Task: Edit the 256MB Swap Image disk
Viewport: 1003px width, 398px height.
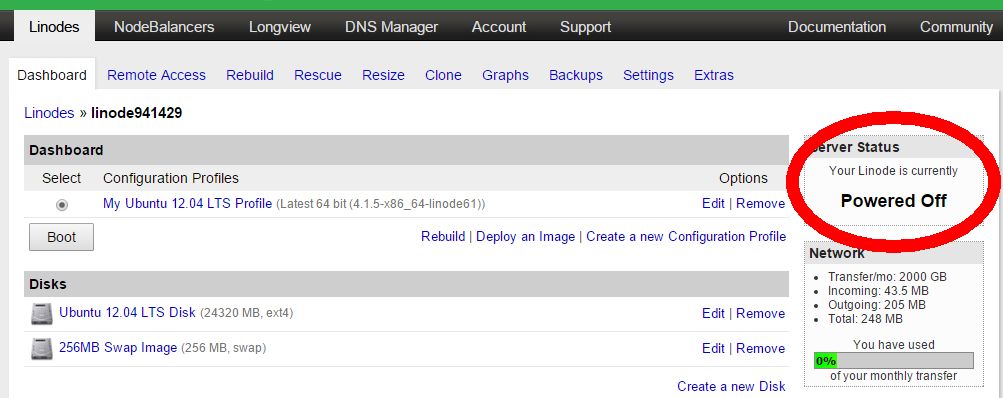Action: coord(713,348)
